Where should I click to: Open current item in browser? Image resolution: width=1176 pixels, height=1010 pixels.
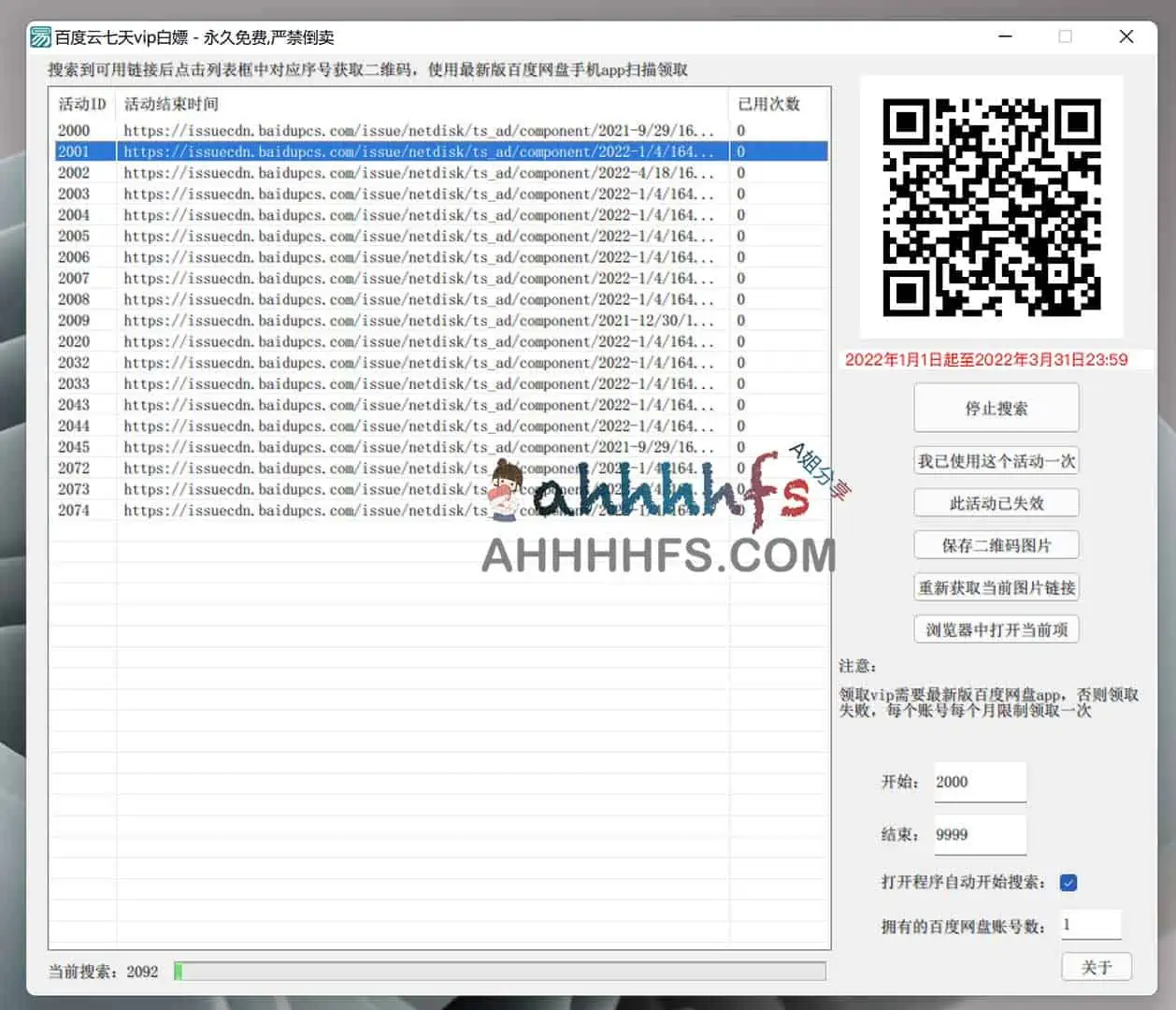(x=996, y=629)
